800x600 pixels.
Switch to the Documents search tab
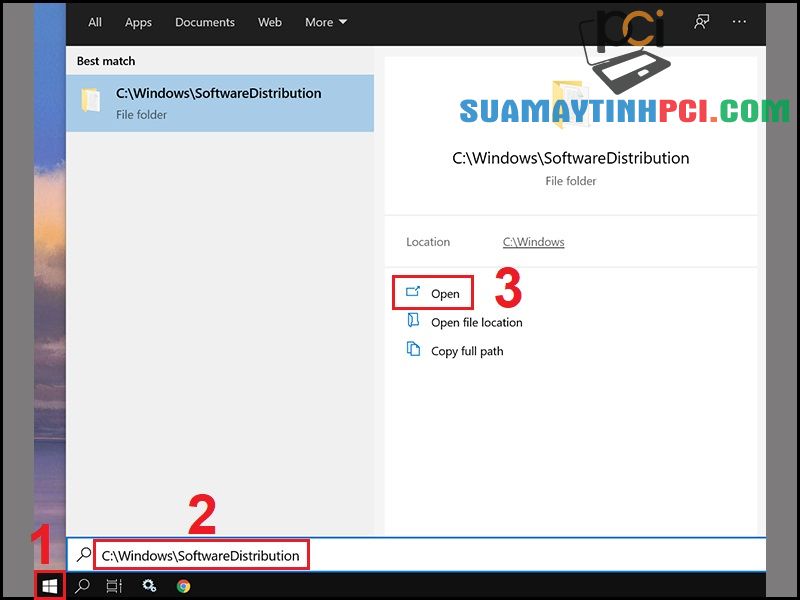(205, 22)
